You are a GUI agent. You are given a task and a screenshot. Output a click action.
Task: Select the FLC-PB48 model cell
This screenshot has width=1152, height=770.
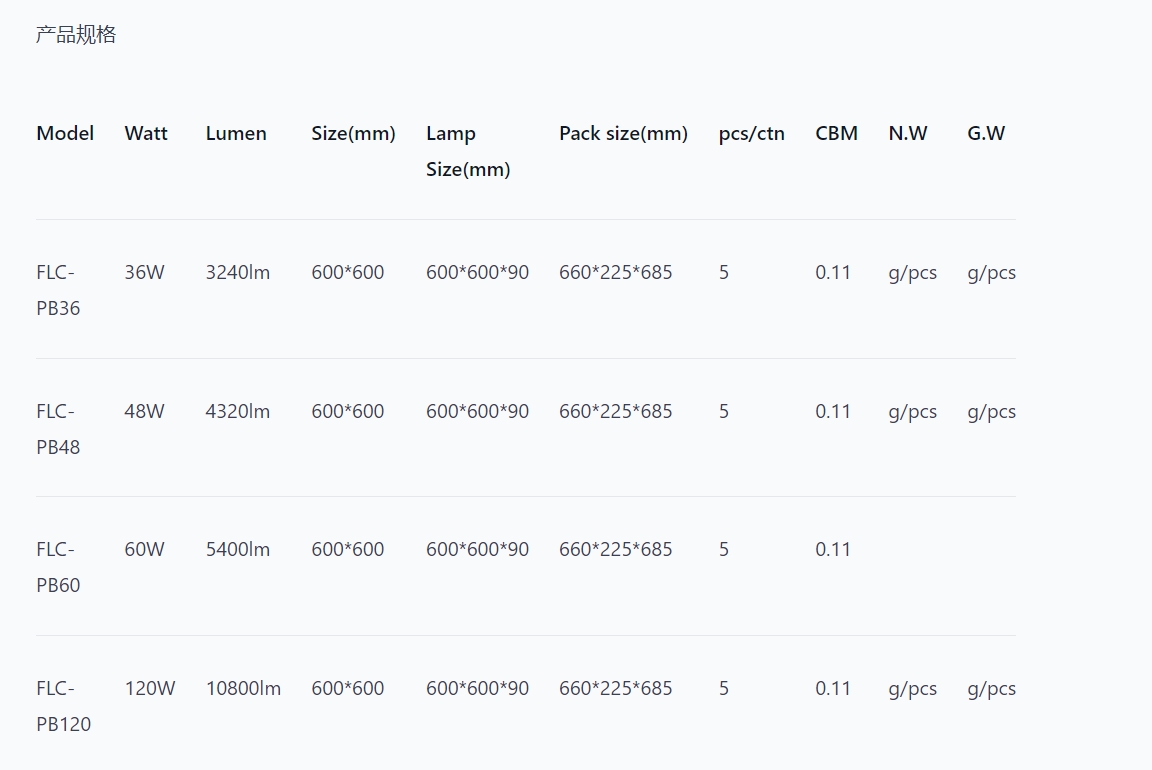58,429
